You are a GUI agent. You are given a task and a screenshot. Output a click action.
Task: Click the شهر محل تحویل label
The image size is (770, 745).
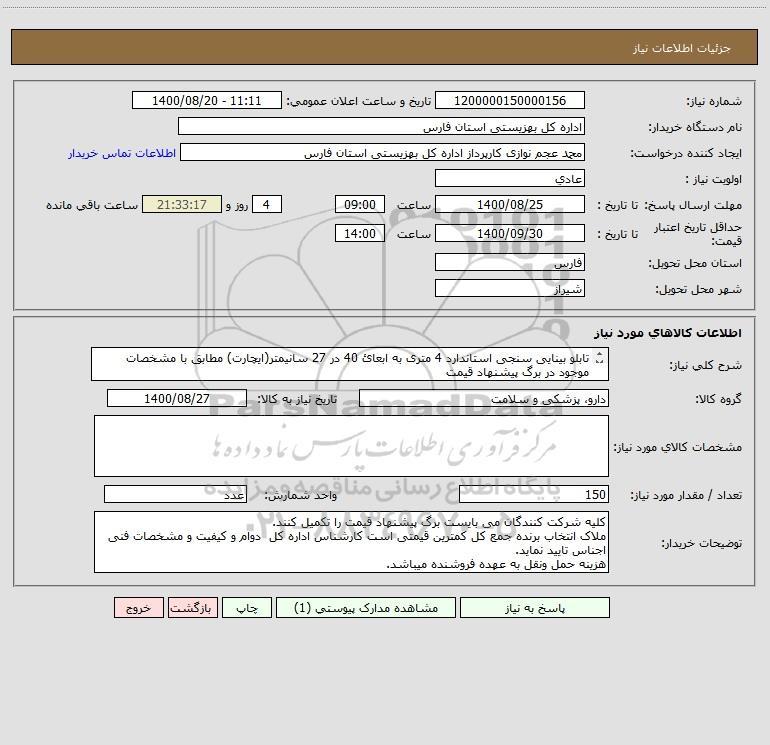[x=699, y=289]
